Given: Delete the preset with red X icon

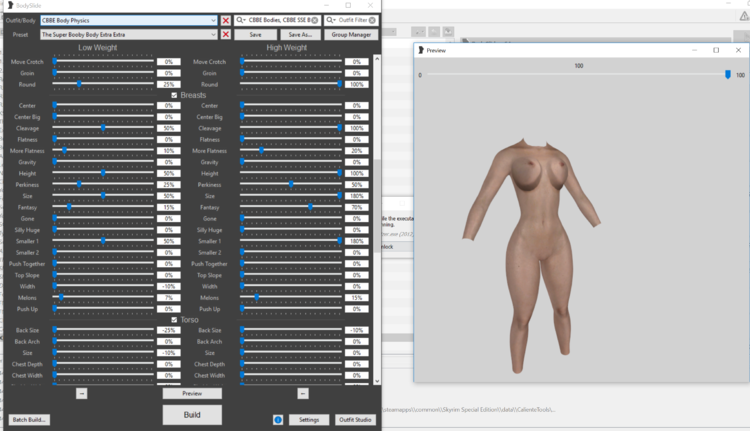Looking at the screenshot, I should coord(225,34).
